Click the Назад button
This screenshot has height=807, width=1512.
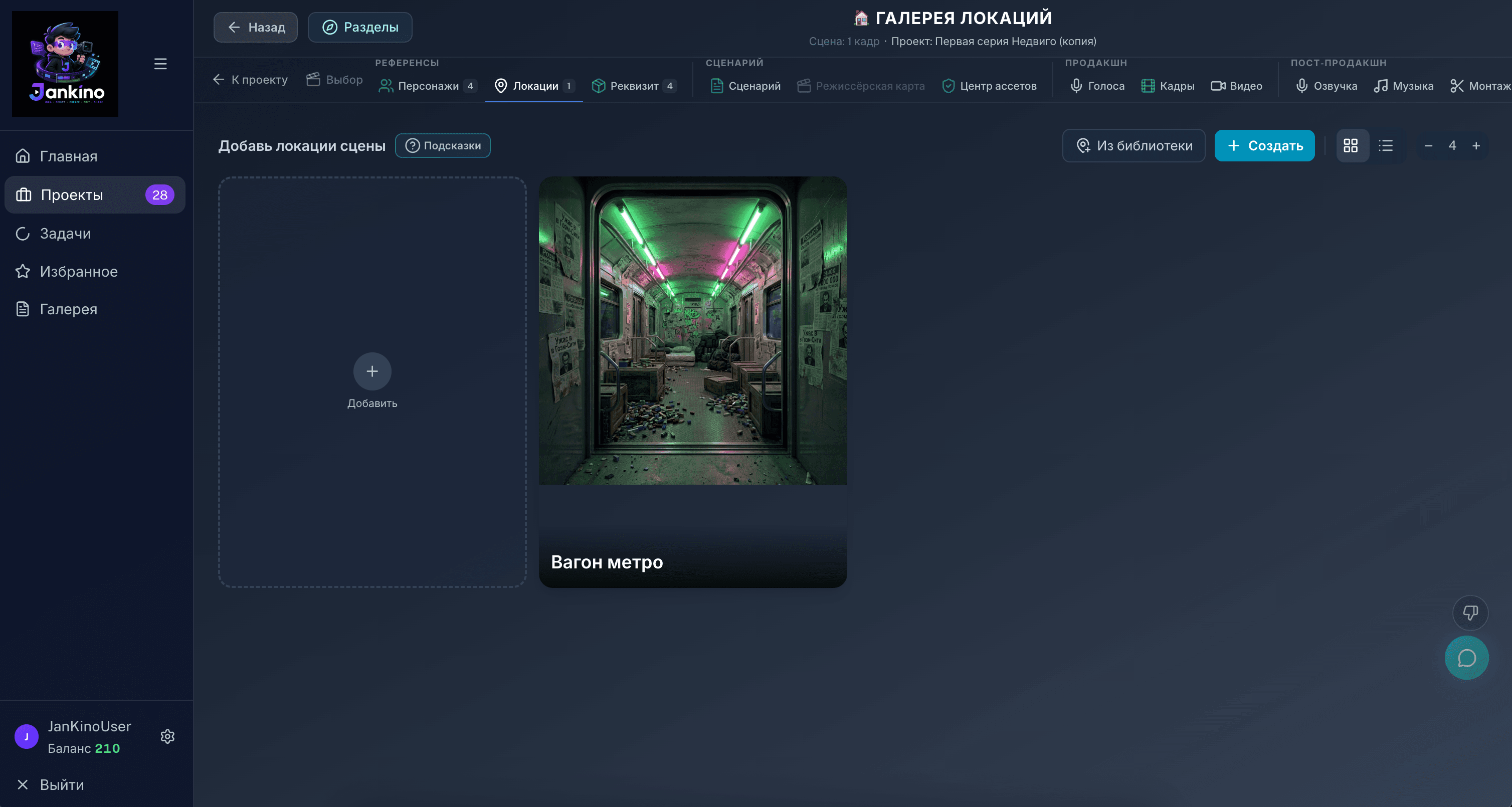[255, 27]
